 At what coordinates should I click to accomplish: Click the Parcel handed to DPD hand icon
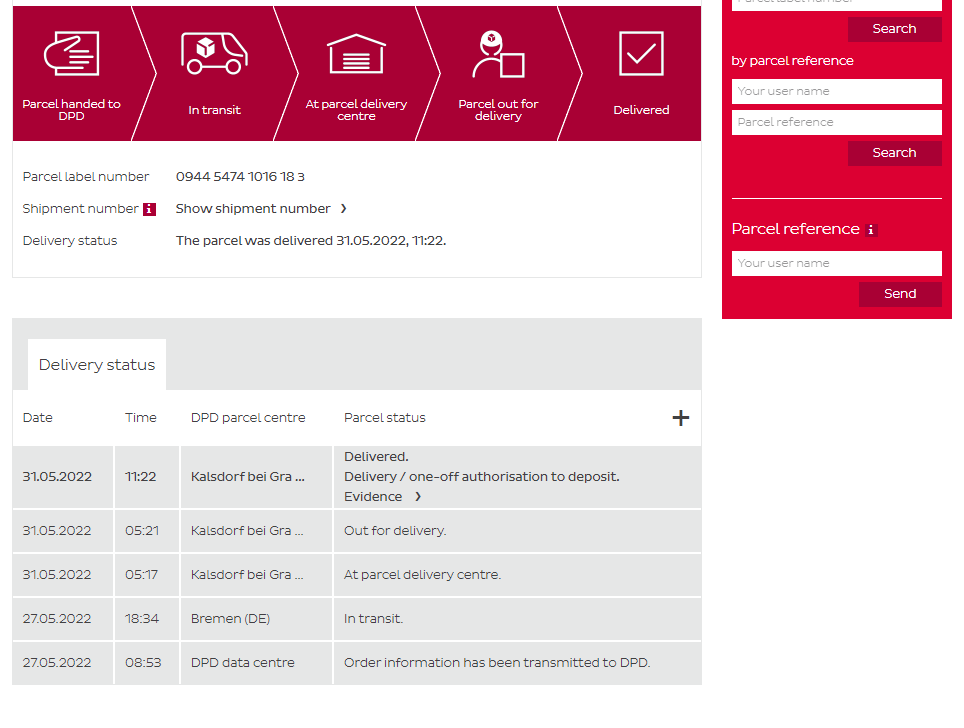point(71,53)
